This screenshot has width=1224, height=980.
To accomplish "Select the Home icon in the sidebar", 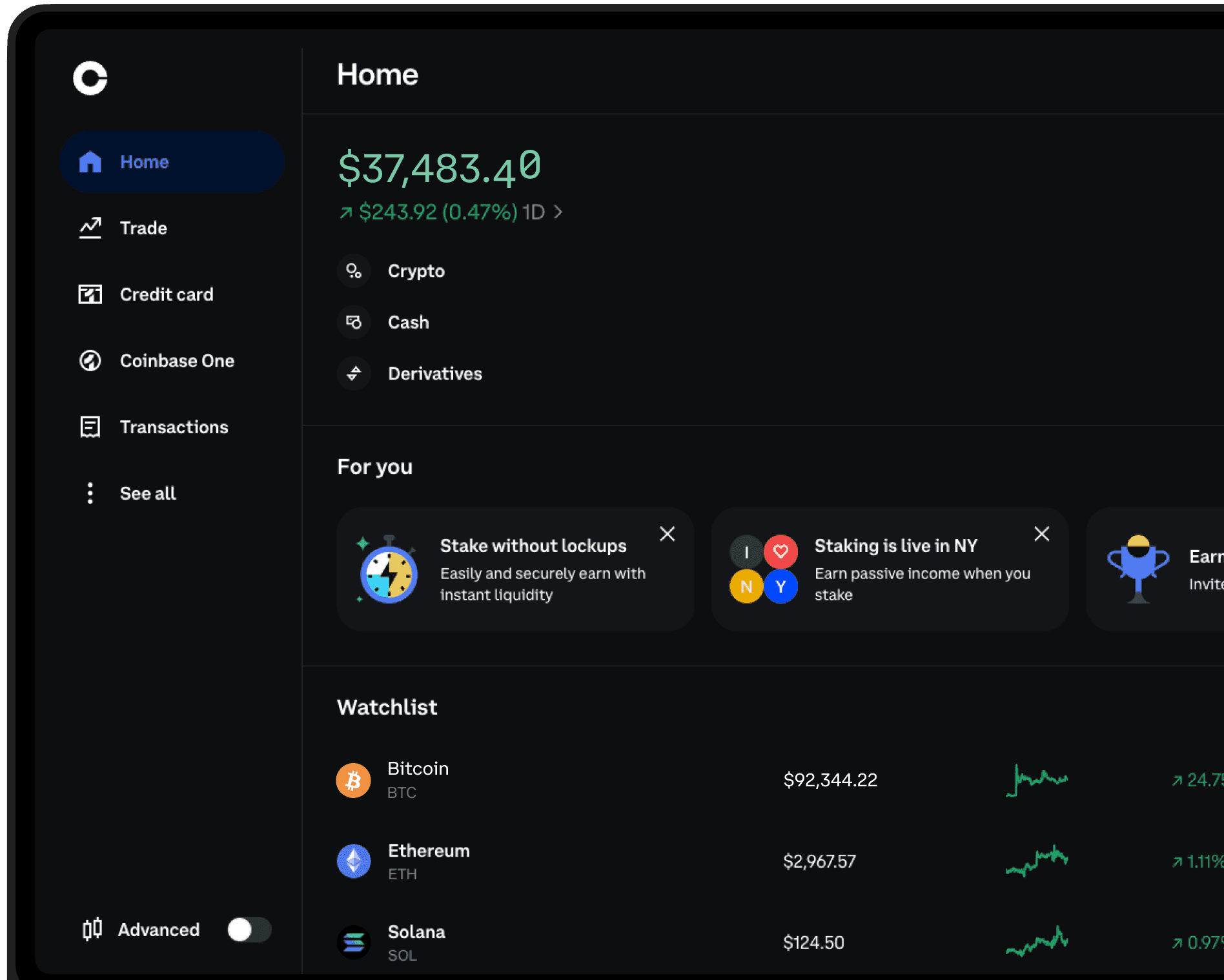I will pyautogui.click(x=90, y=161).
